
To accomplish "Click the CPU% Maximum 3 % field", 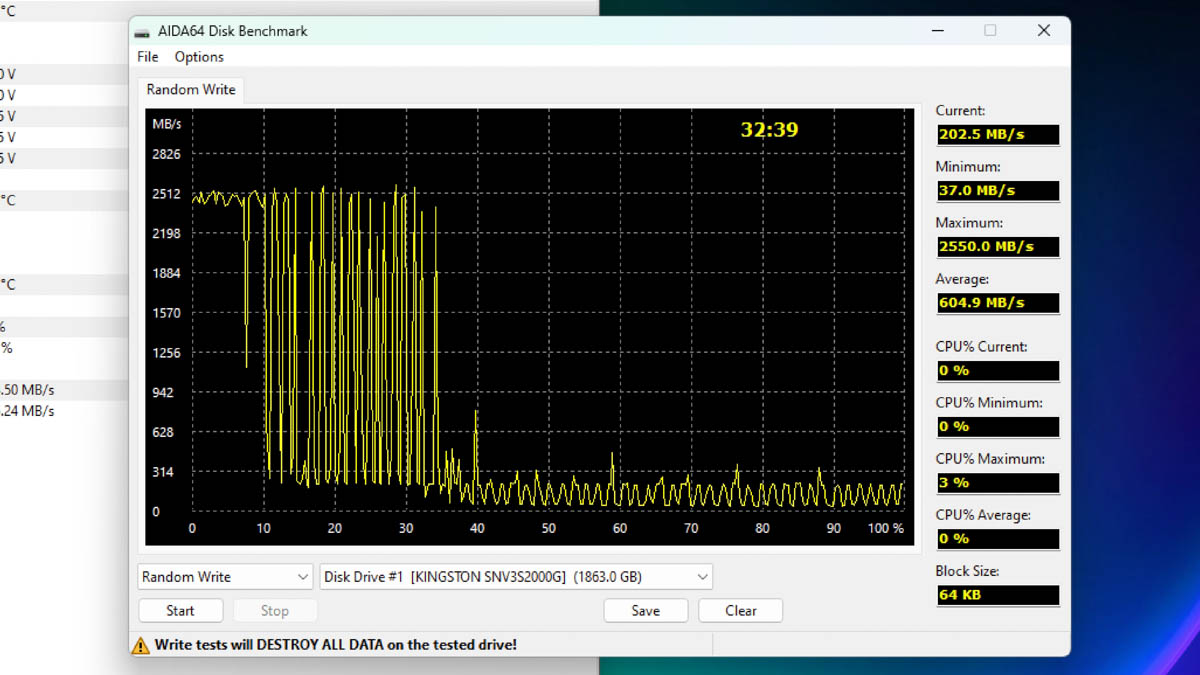I will [x=997, y=482].
